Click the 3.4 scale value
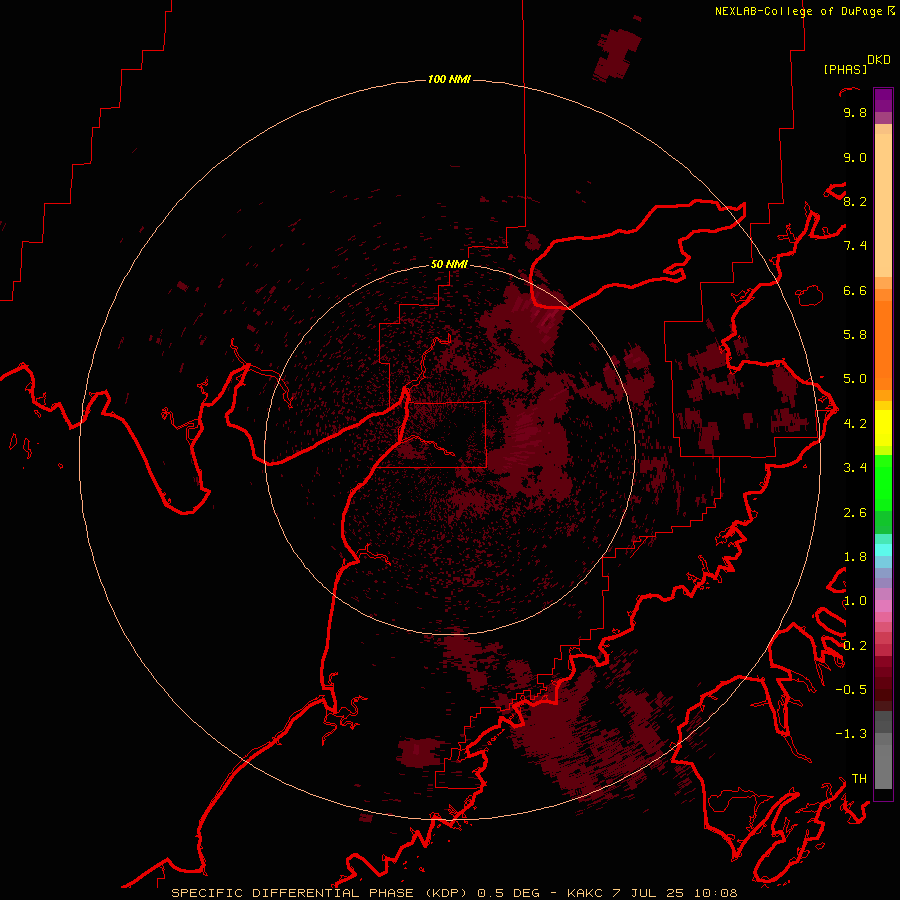This screenshot has width=900, height=900. click(855, 468)
